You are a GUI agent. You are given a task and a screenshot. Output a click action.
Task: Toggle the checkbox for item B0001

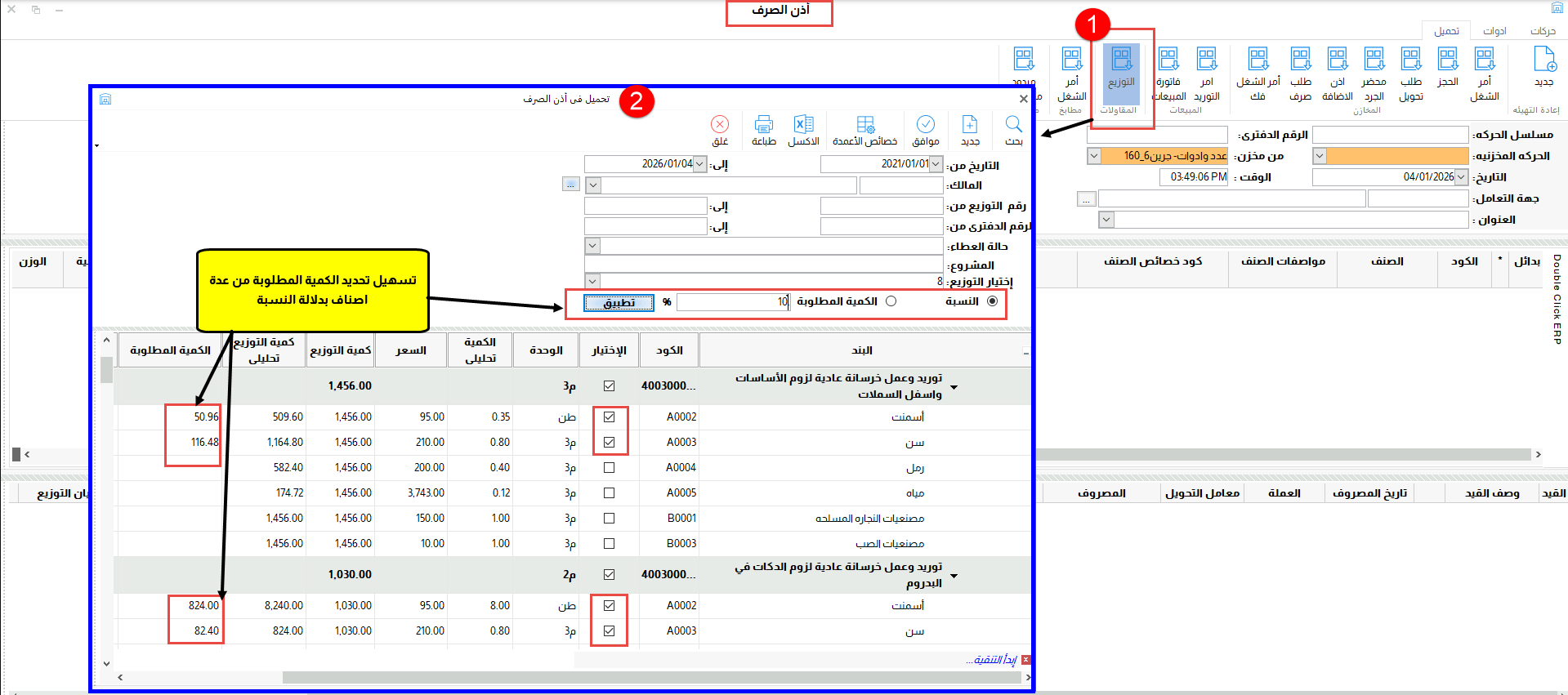609,519
